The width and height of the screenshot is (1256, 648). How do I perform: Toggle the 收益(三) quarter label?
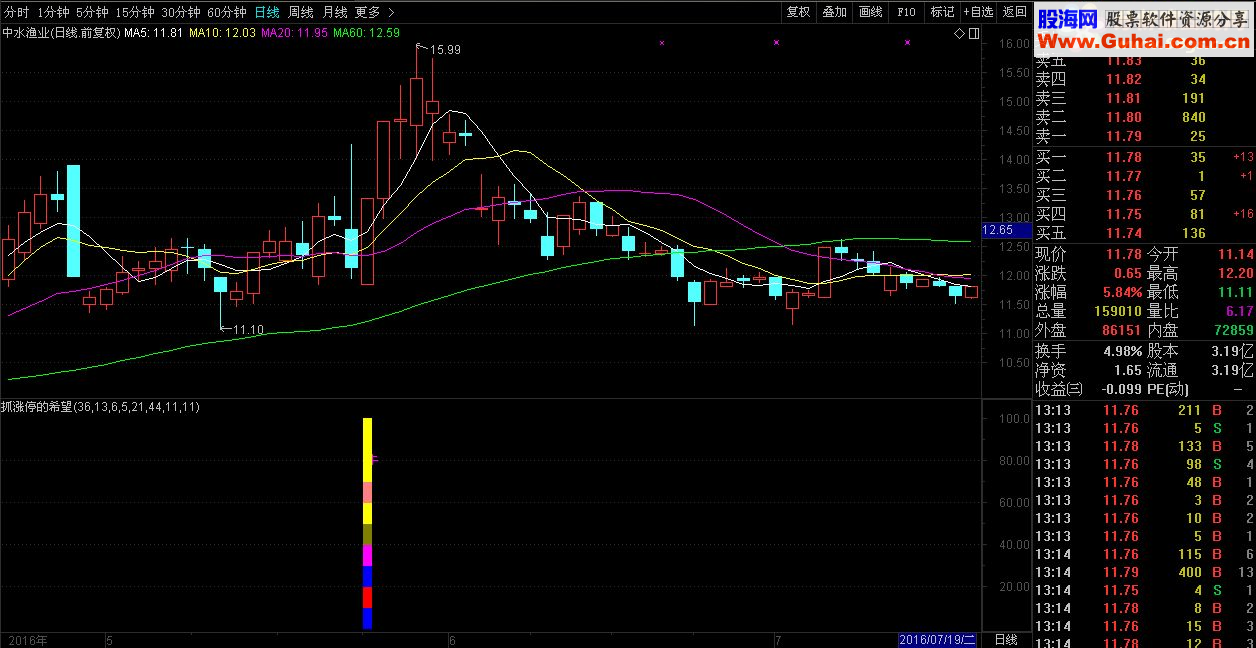coord(1059,390)
